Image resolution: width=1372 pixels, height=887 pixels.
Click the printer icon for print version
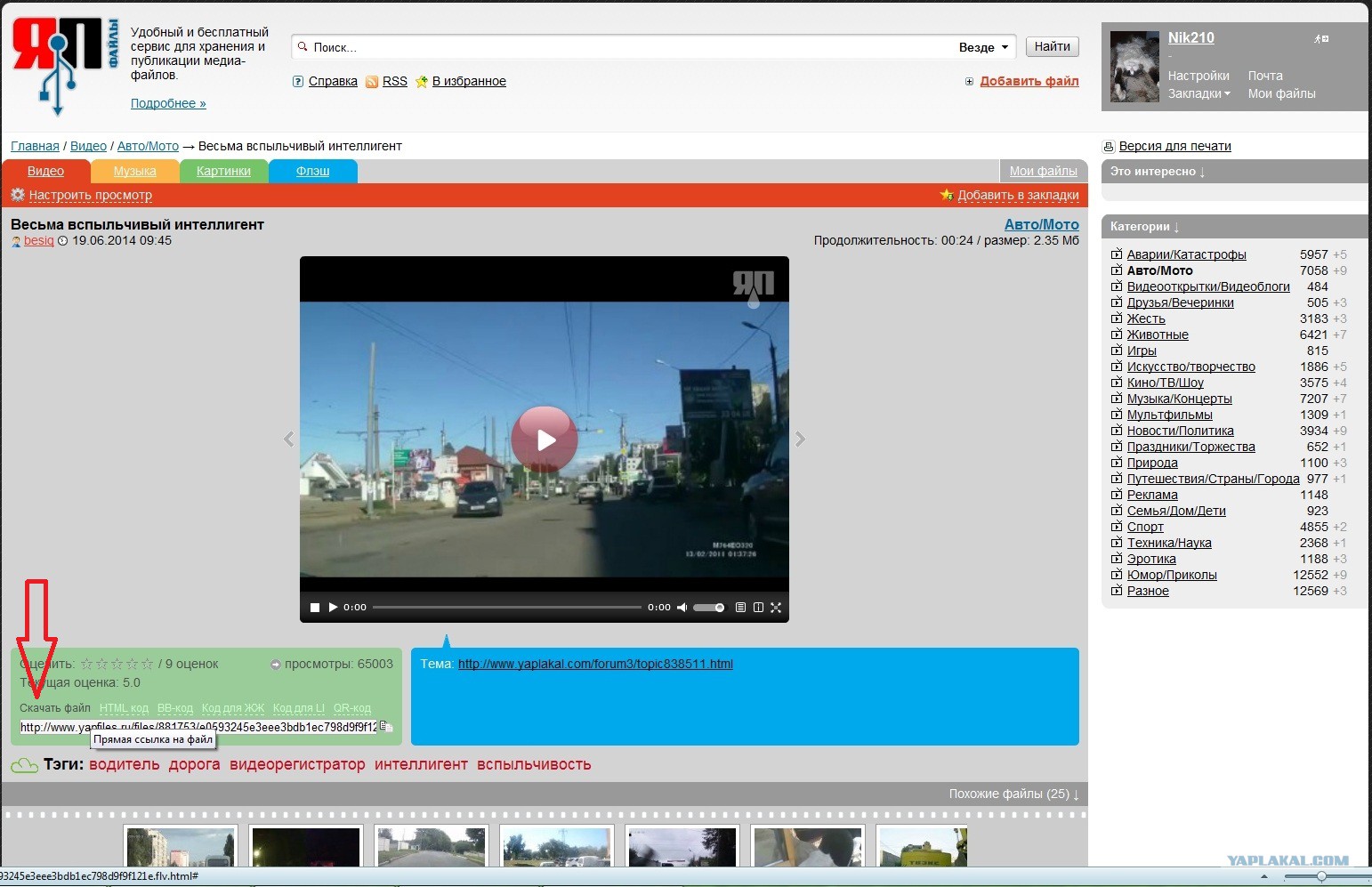[x=1109, y=147]
